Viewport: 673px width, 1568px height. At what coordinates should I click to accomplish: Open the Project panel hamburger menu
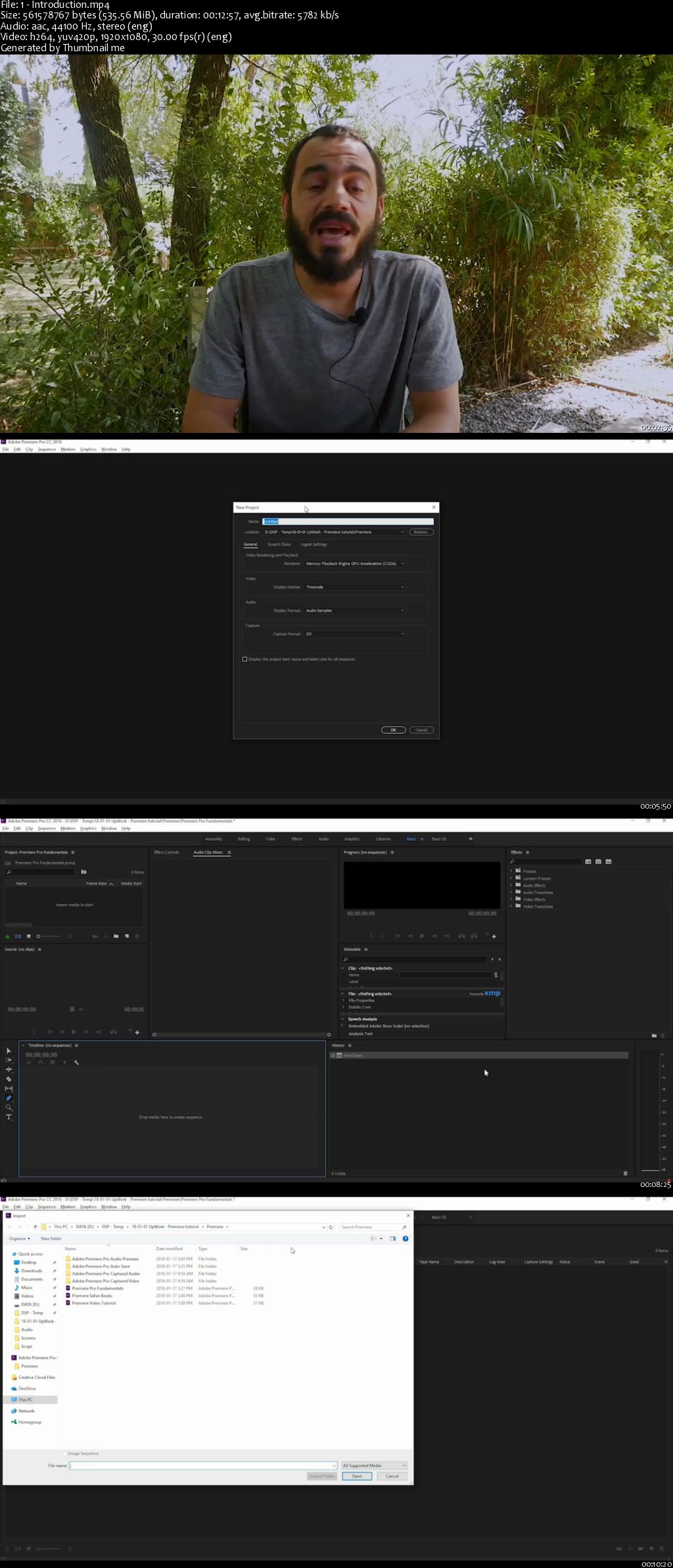coord(73,852)
